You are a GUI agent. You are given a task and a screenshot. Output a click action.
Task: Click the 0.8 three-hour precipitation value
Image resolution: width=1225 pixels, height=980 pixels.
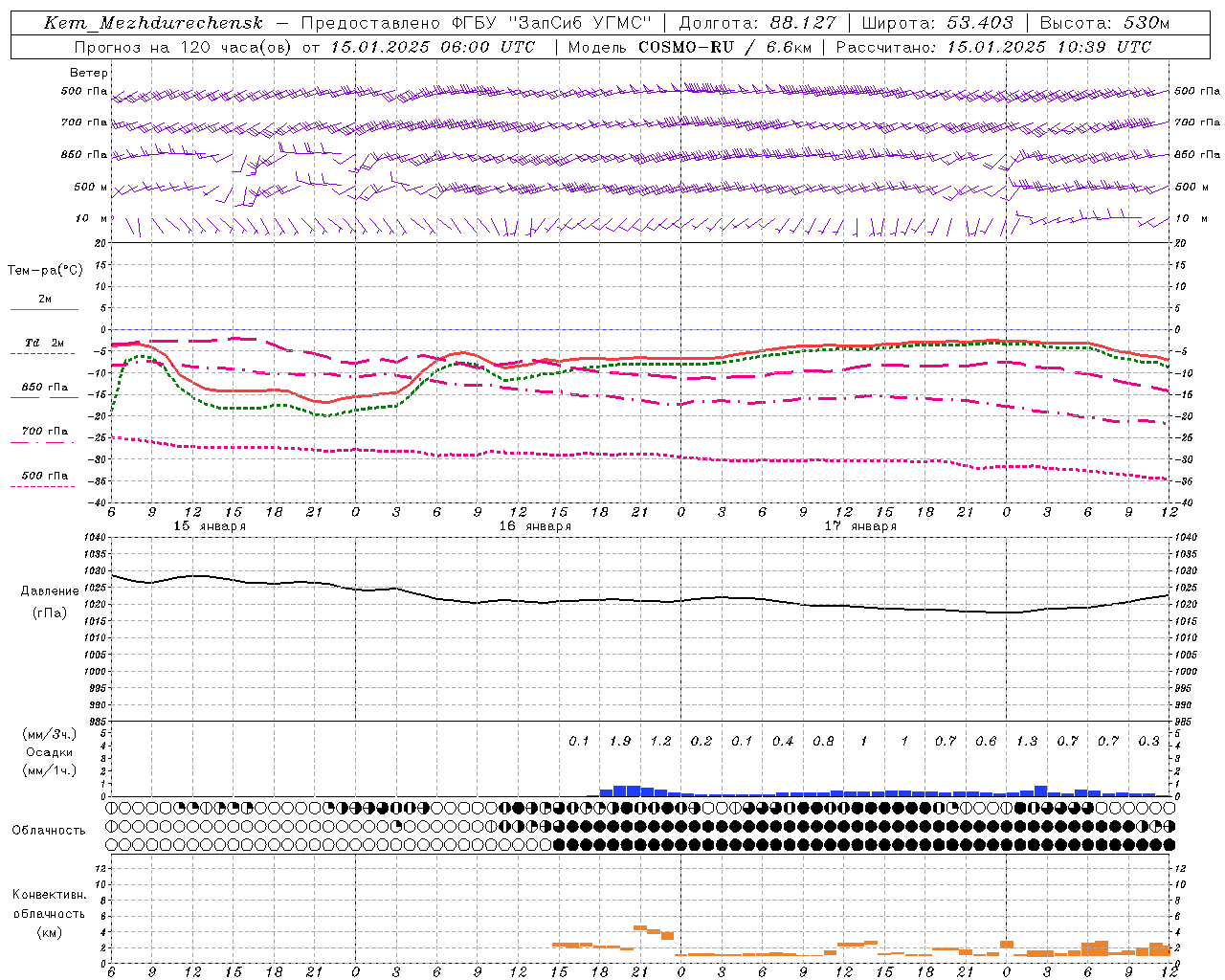pyautogui.click(x=823, y=742)
